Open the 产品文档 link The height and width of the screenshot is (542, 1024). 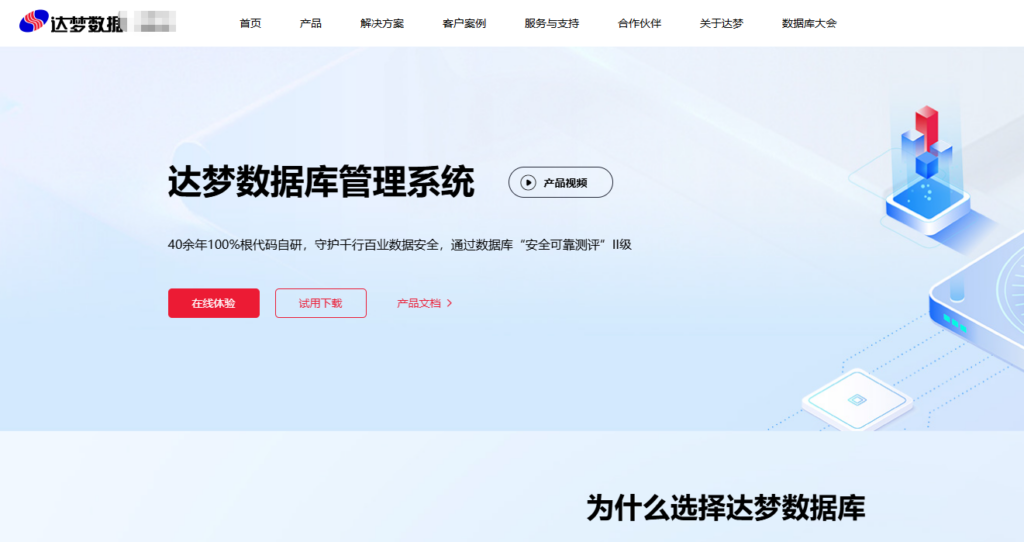tap(424, 303)
